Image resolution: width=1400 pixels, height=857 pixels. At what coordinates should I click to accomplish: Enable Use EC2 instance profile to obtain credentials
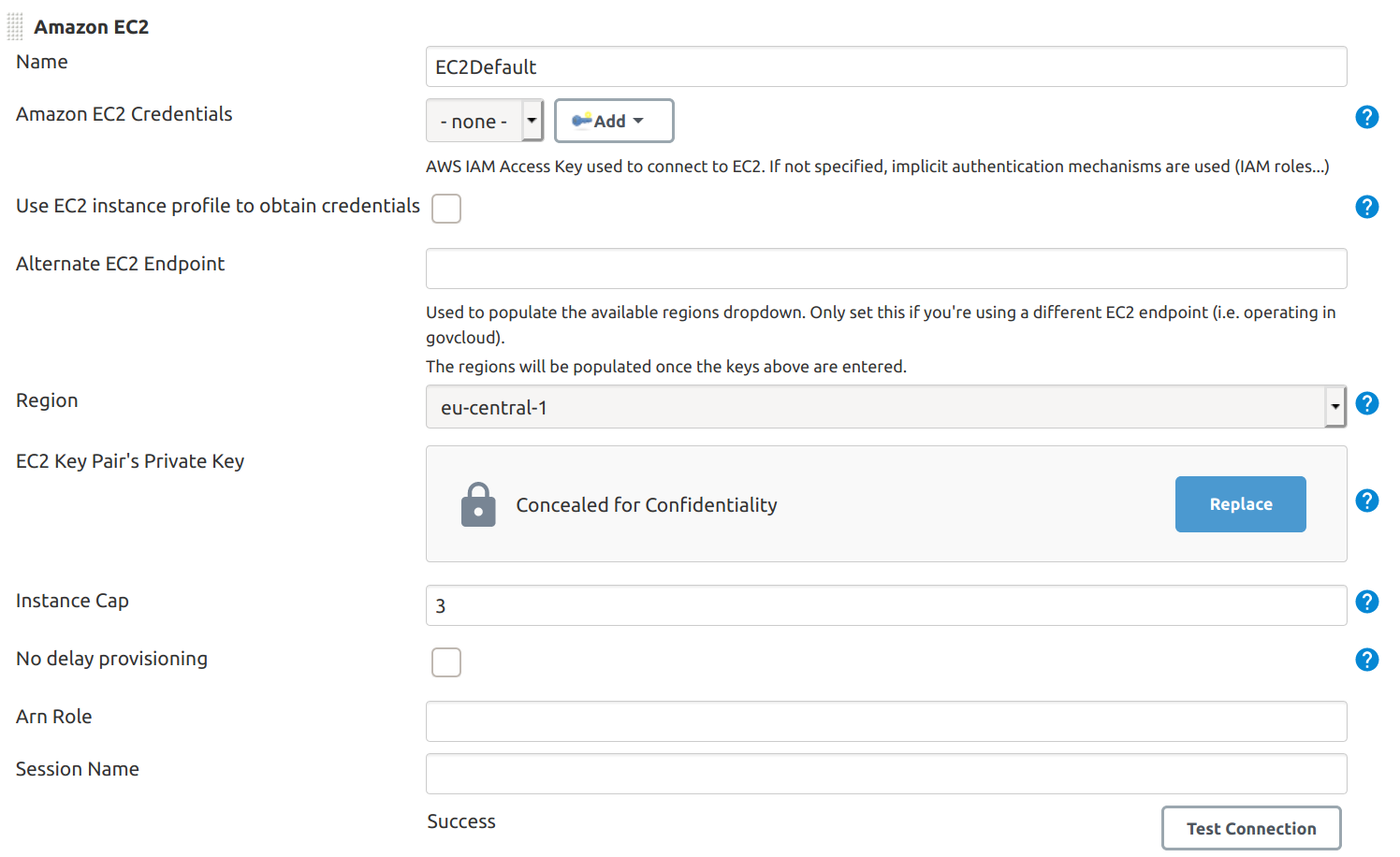click(x=446, y=209)
